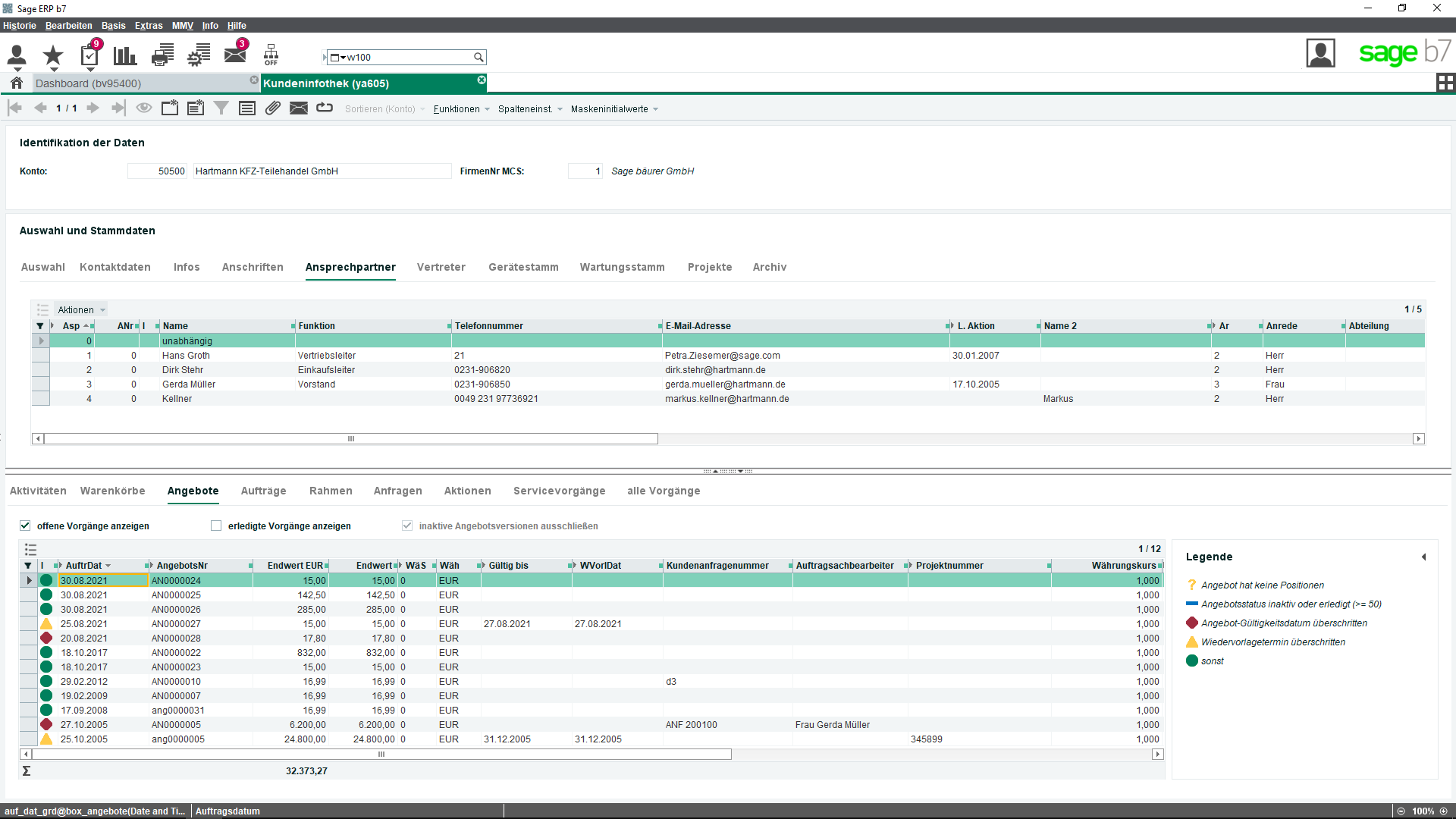1456x819 pixels.
Task: Open the print settings gear icon
Action: coord(199,55)
